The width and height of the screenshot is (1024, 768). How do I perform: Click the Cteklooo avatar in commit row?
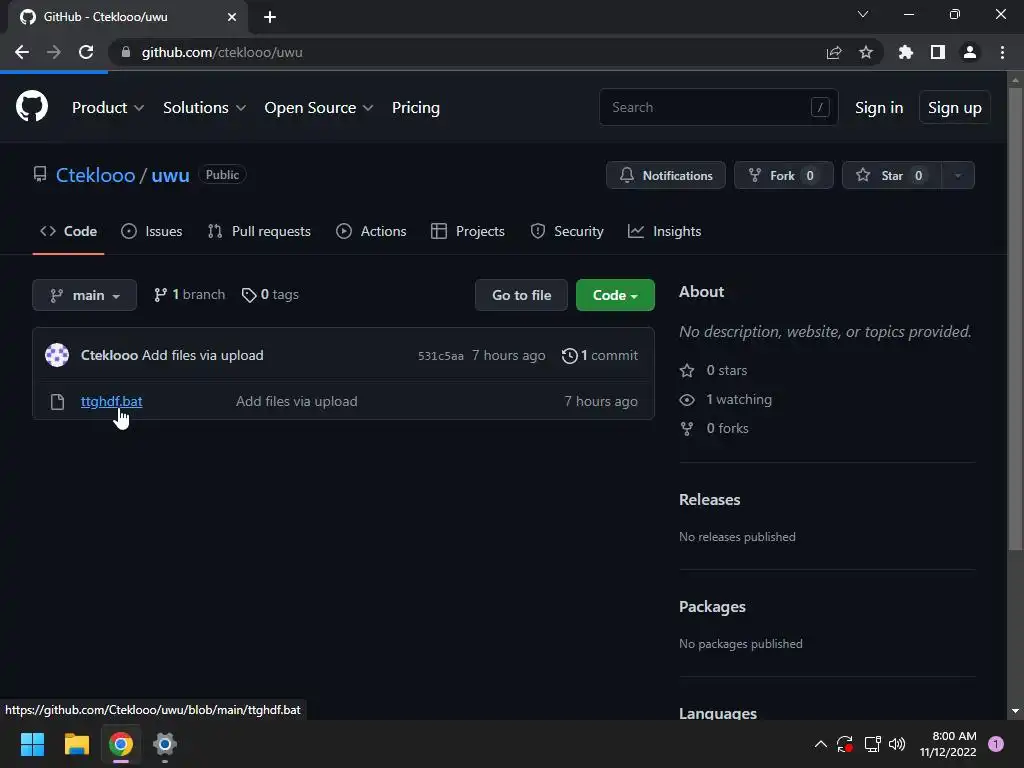coord(57,355)
